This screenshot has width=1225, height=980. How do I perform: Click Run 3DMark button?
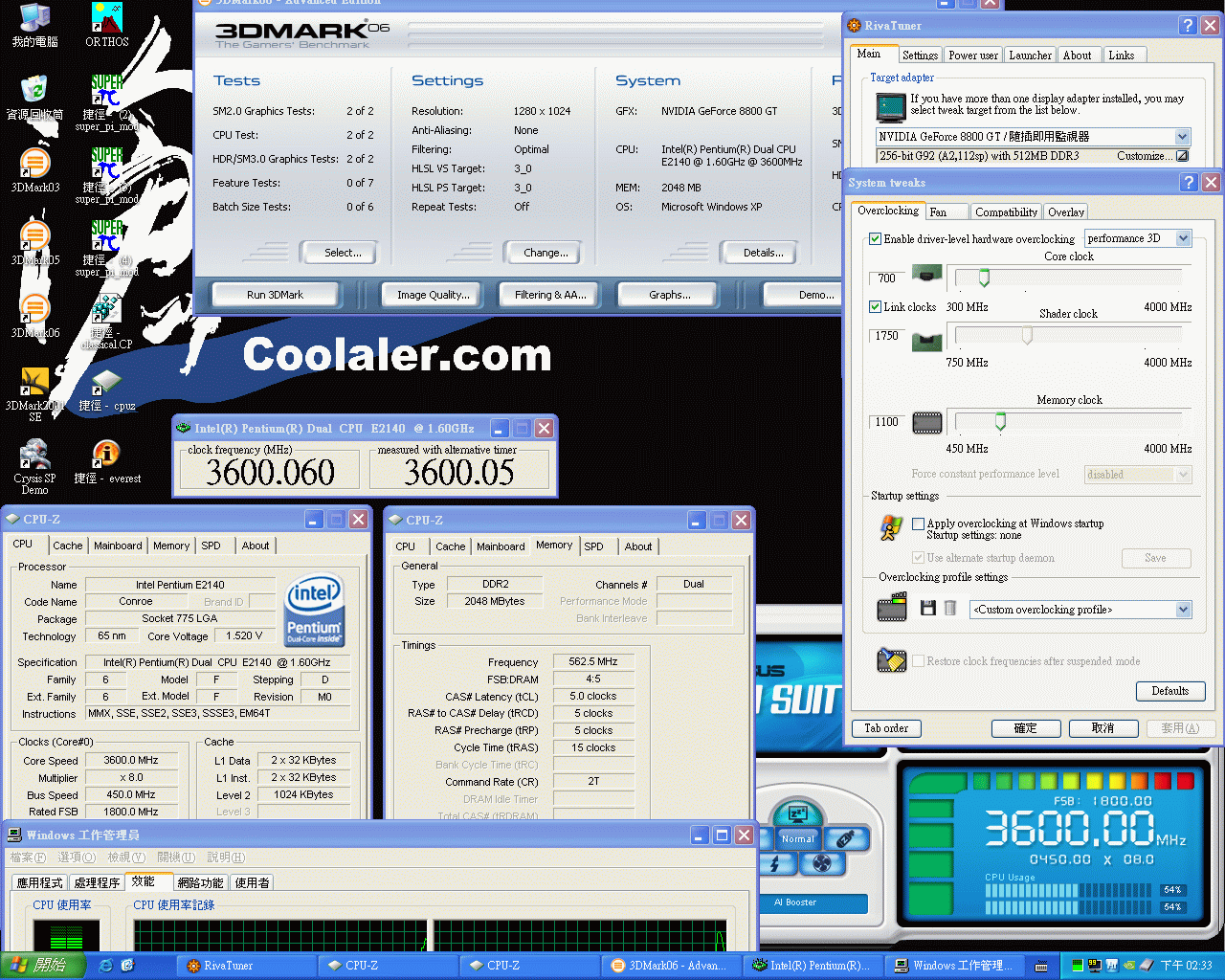click(x=275, y=295)
